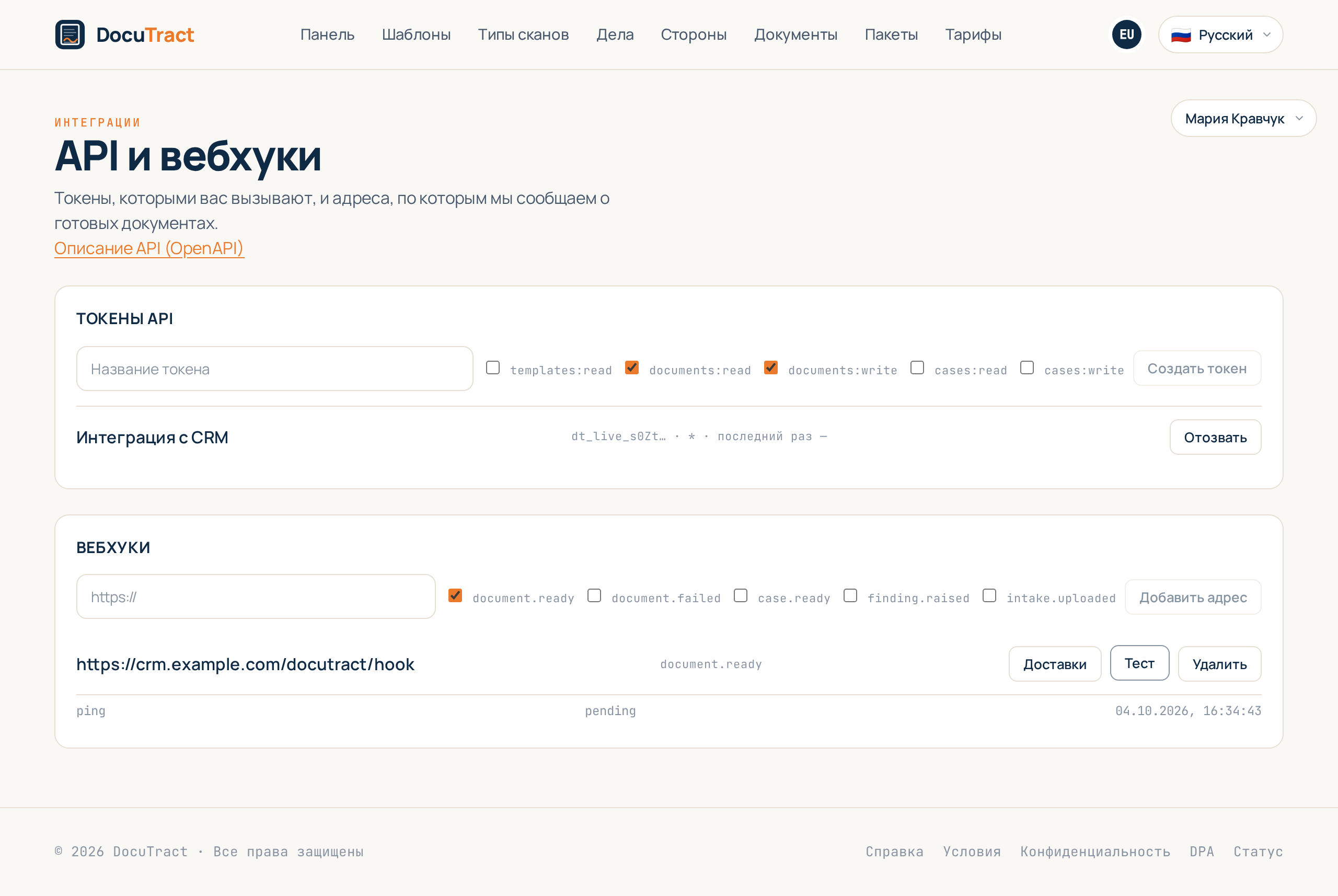Focus the Название токена input
The width and height of the screenshot is (1338, 896).
(x=275, y=369)
